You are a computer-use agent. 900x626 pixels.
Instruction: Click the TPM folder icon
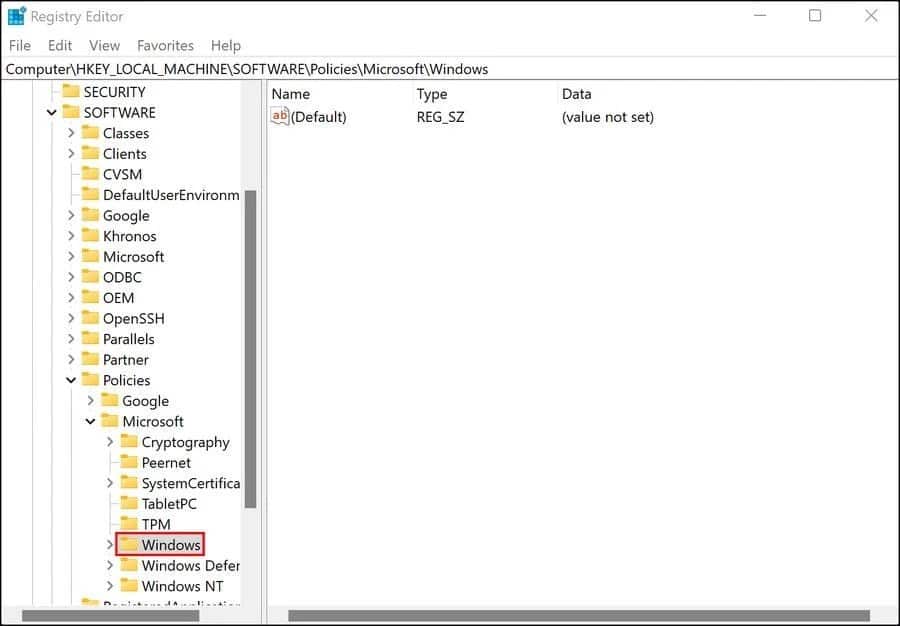click(x=131, y=524)
